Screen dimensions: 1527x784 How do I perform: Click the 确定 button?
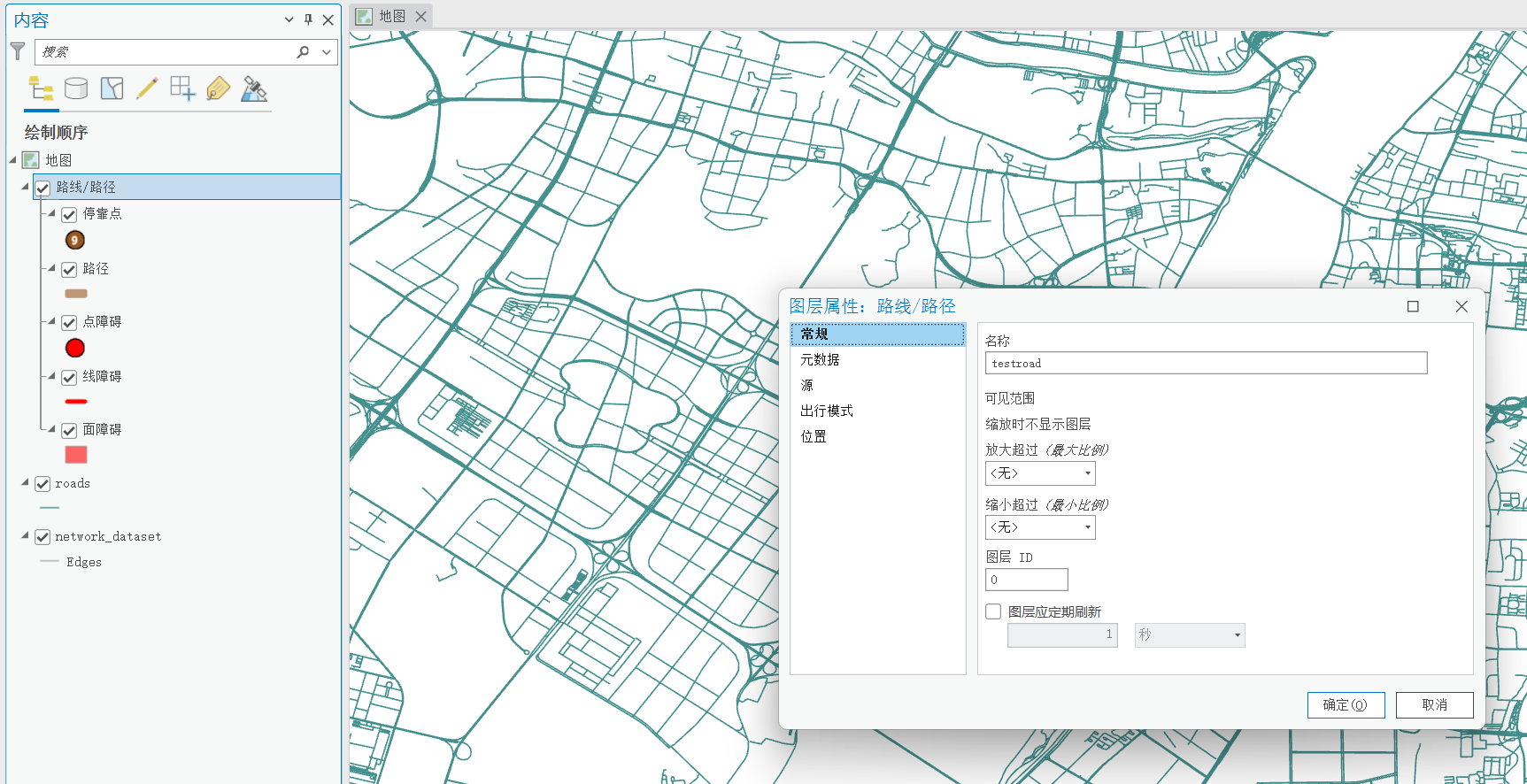1346,705
